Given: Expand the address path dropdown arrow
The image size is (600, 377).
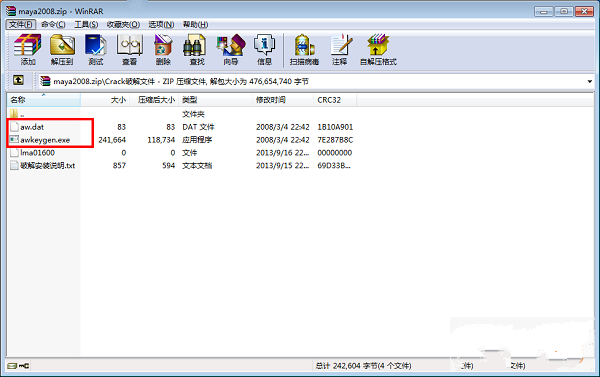Looking at the screenshot, I should point(589,81).
